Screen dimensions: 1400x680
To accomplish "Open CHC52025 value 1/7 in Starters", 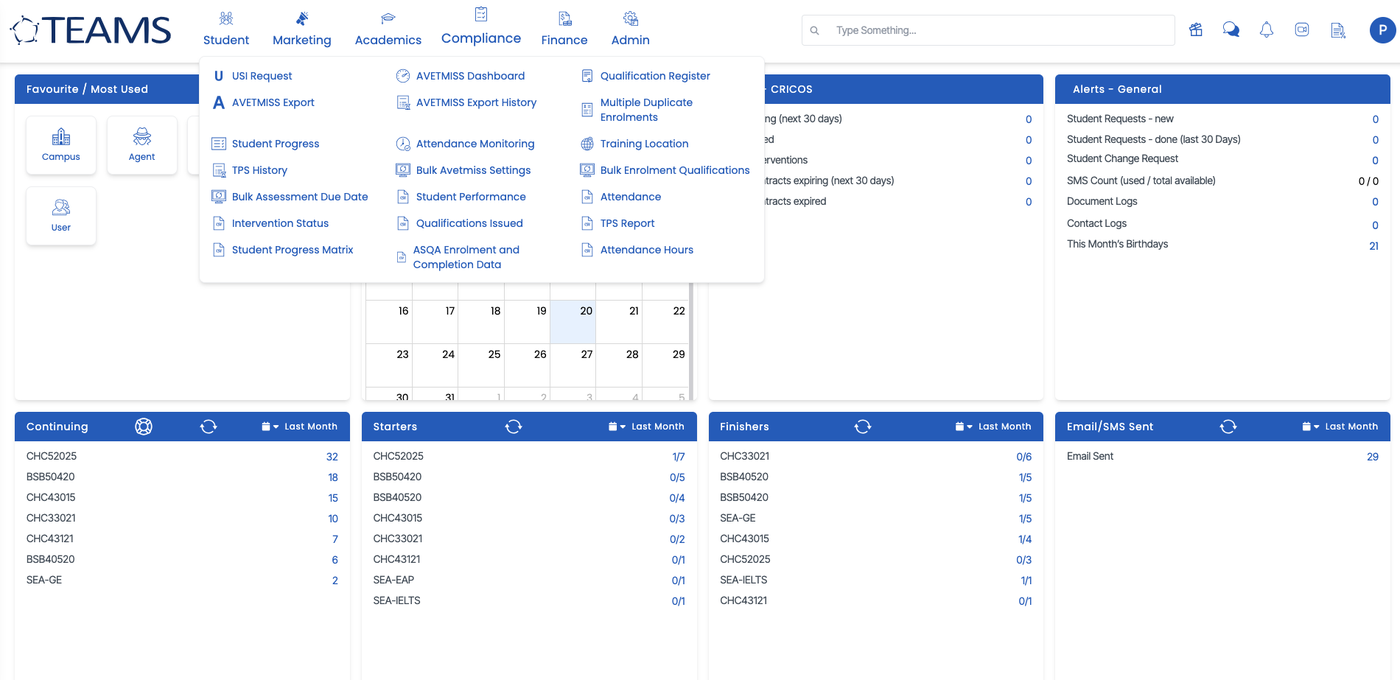I will click(678, 457).
